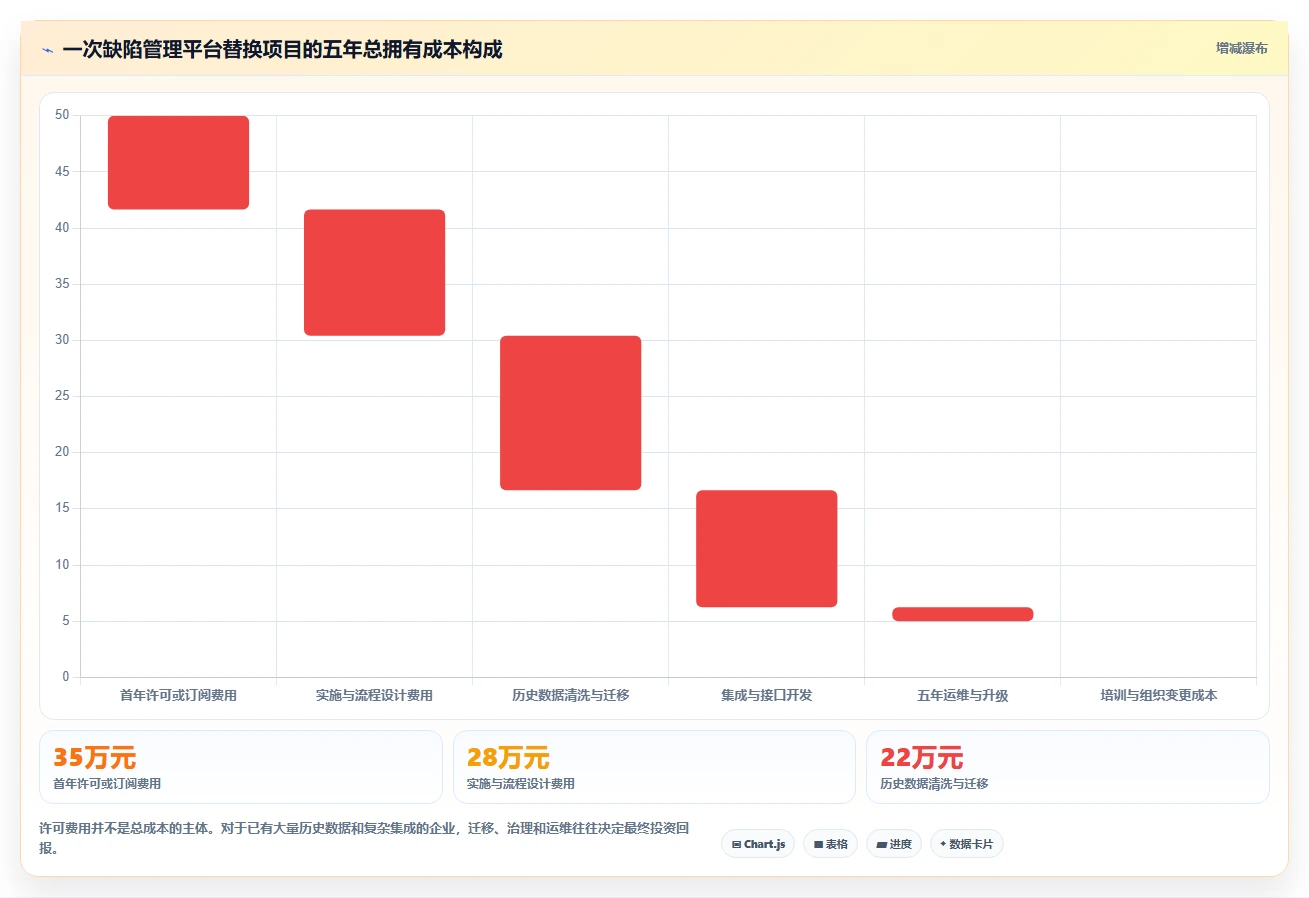
Task: Click the red bar for 历史数据清洗与迁移
Action: [570, 413]
